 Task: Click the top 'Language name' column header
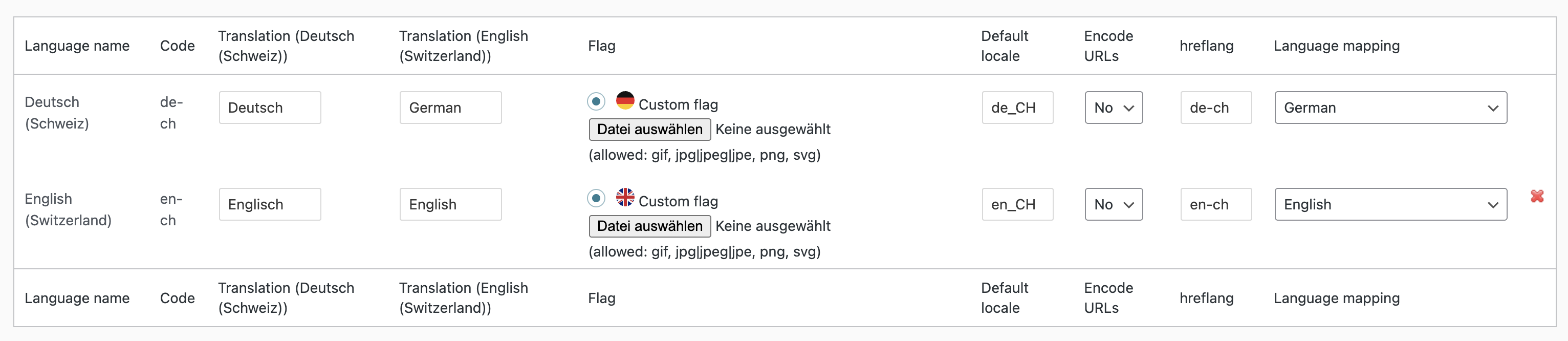click(x=77, y=46)
